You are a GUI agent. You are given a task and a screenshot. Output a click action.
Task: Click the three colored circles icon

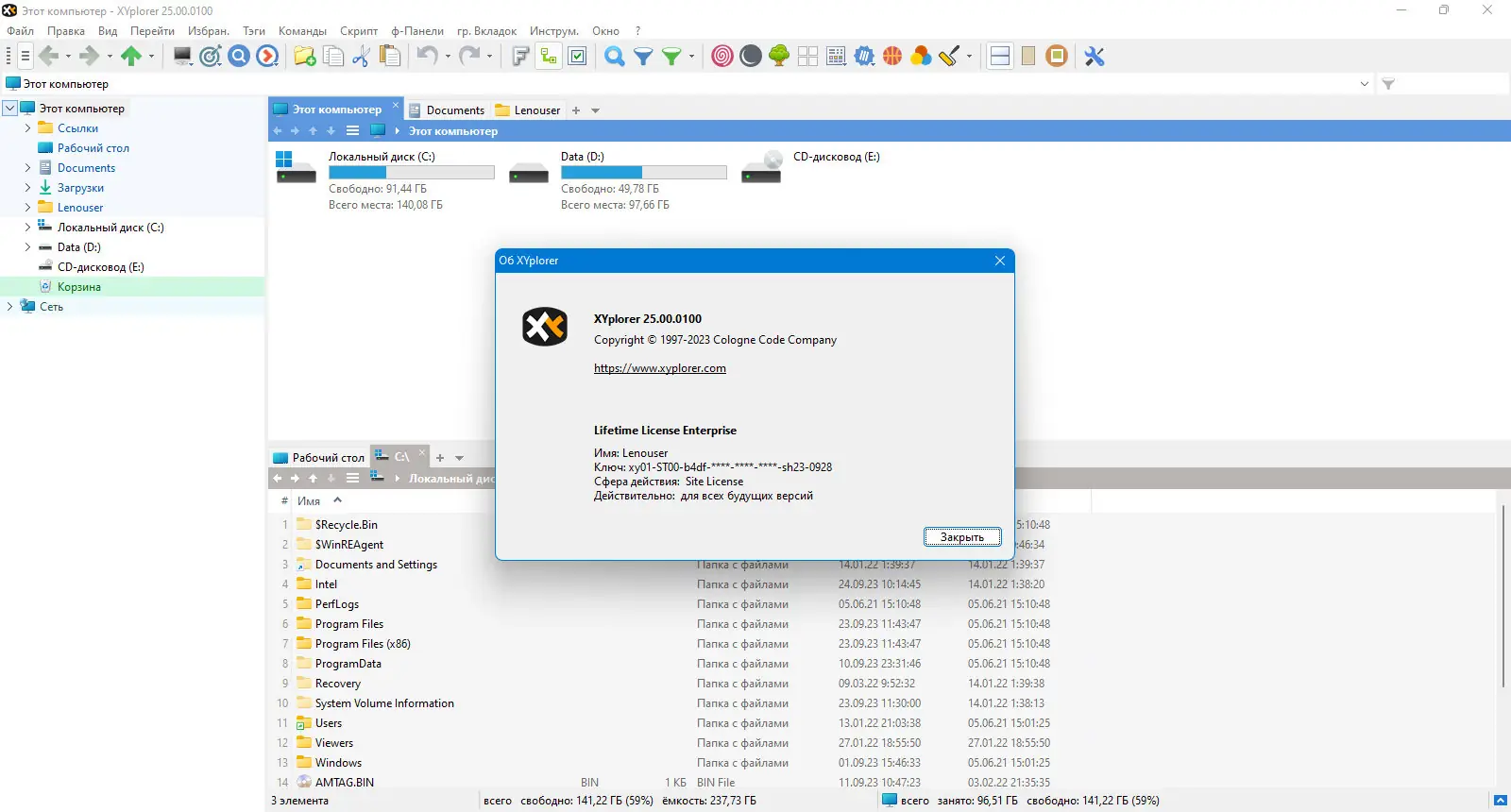coord(921,57)
